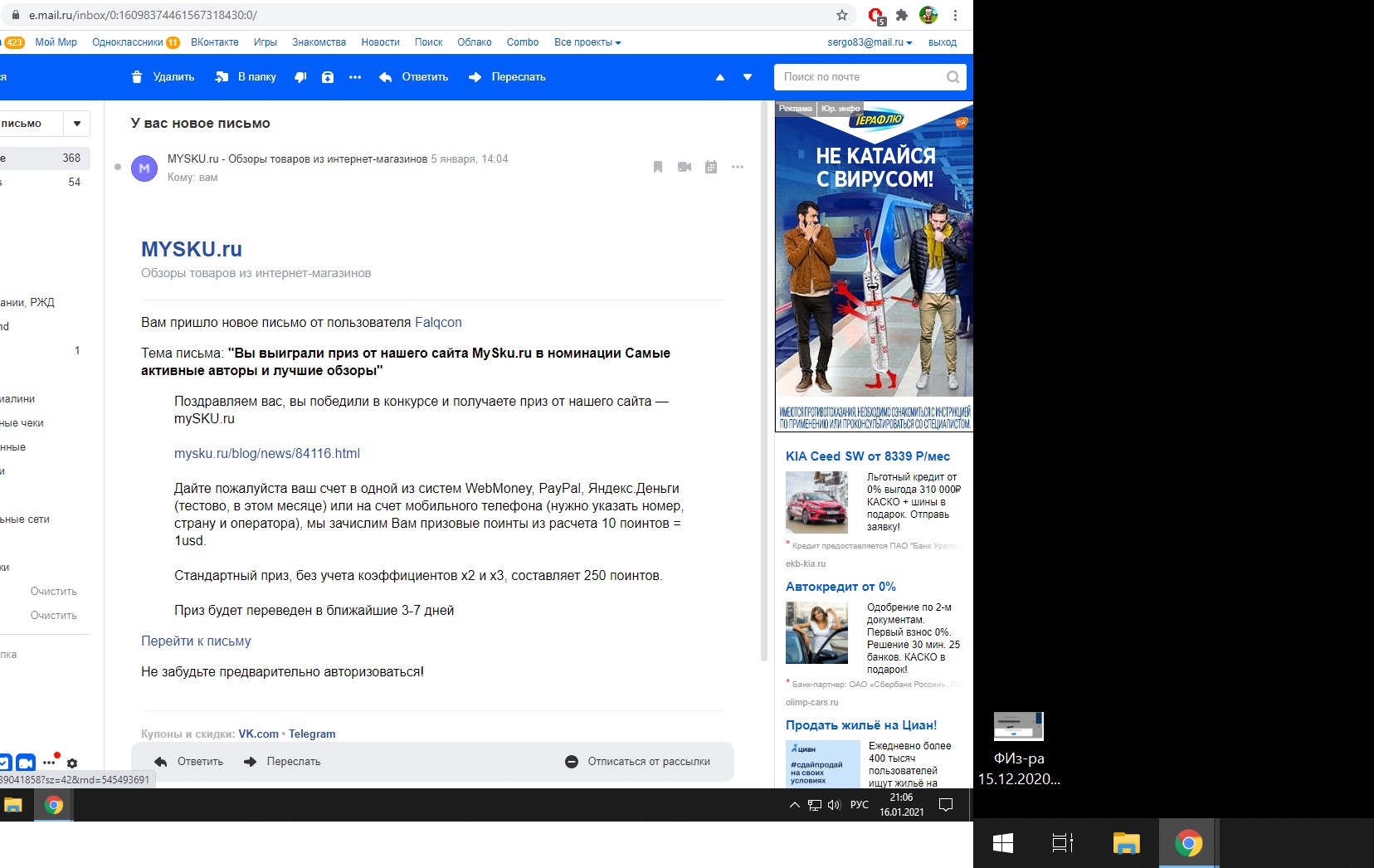The width and height of the screenshot is (1374, 868).
Task: Open the Telegram link
Action: tap(312, 734)
